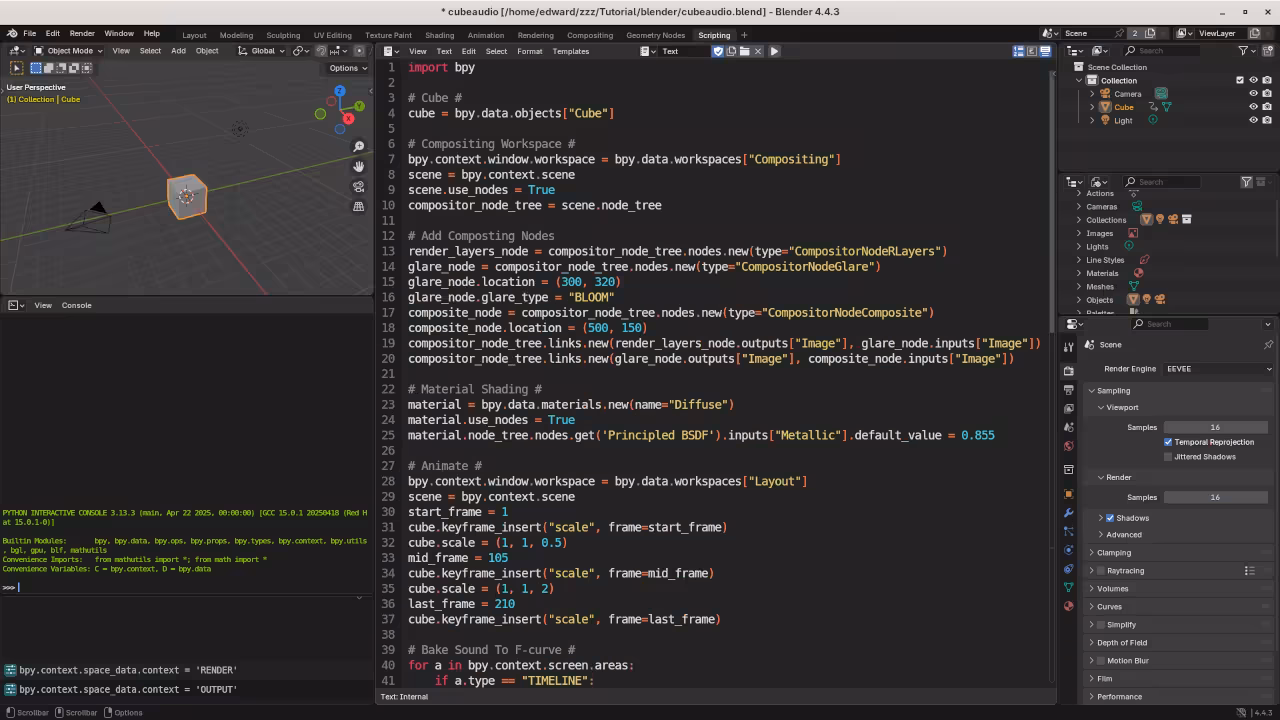Click the open text file folder icon
This screenshot has width=1280, height=720.
tap(744, 51)
